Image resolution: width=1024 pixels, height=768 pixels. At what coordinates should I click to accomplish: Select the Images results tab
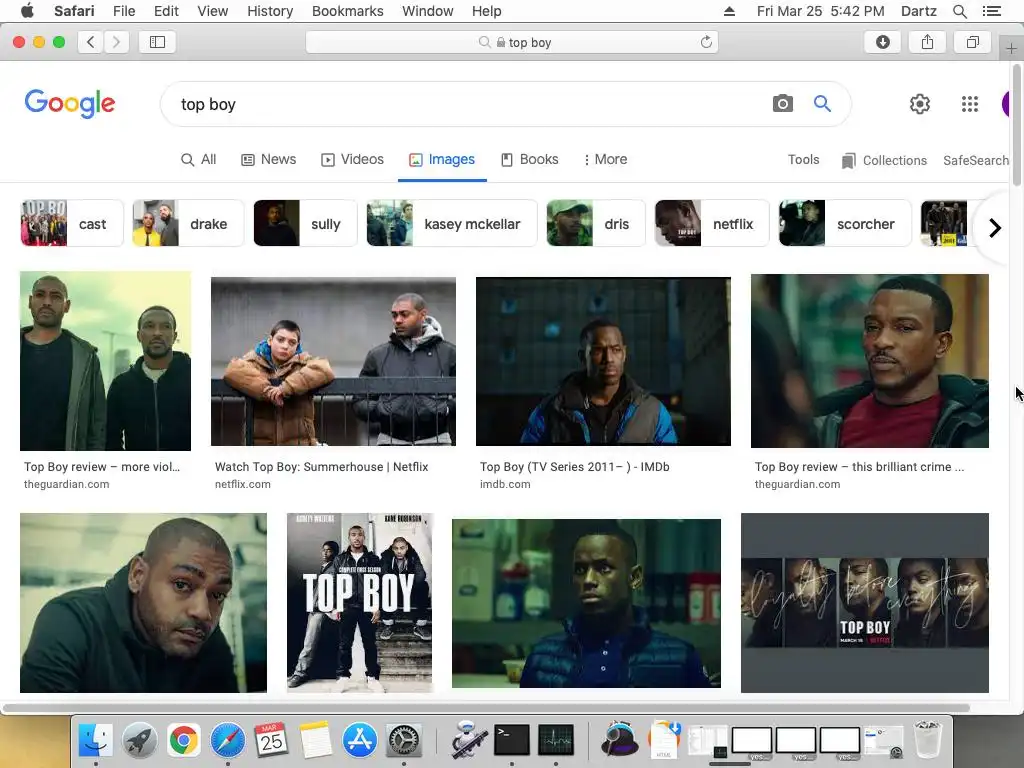pos(442,159)
